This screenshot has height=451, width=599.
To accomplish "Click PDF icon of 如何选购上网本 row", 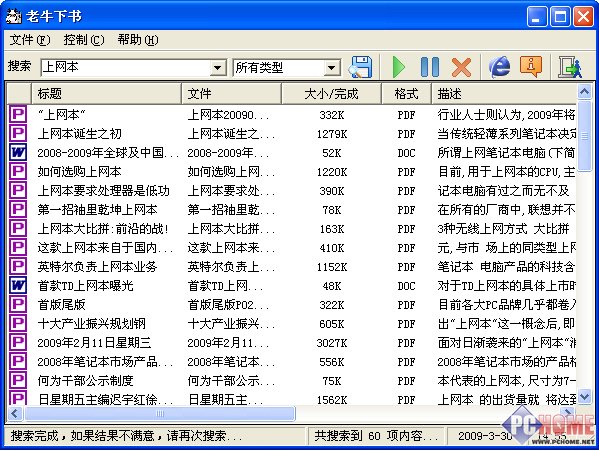I will tap(18, 171).
